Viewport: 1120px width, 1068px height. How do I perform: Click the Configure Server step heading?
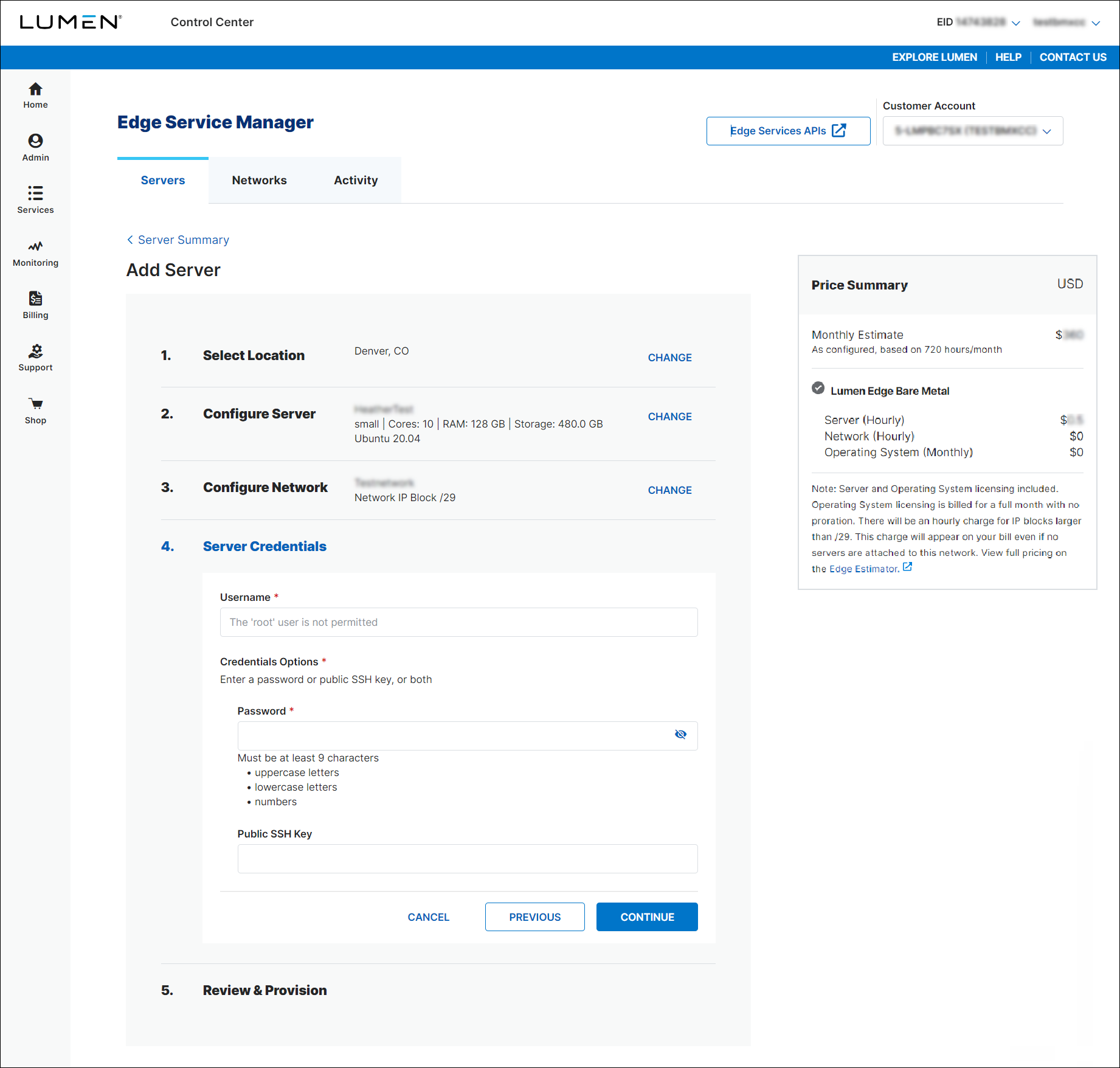point(259,414)
